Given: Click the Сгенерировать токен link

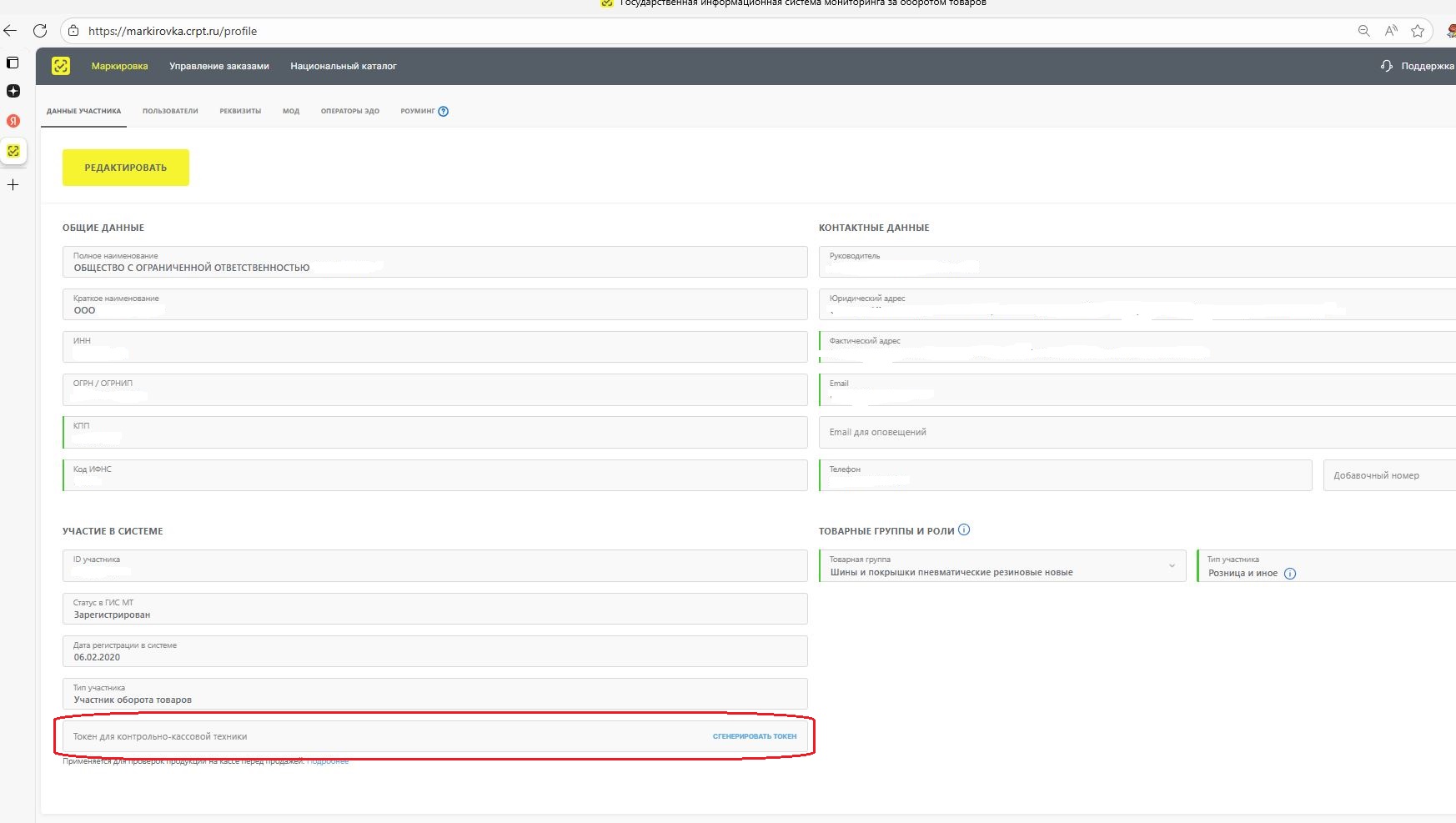Looking at the screenshot, I should click(755, 736).
